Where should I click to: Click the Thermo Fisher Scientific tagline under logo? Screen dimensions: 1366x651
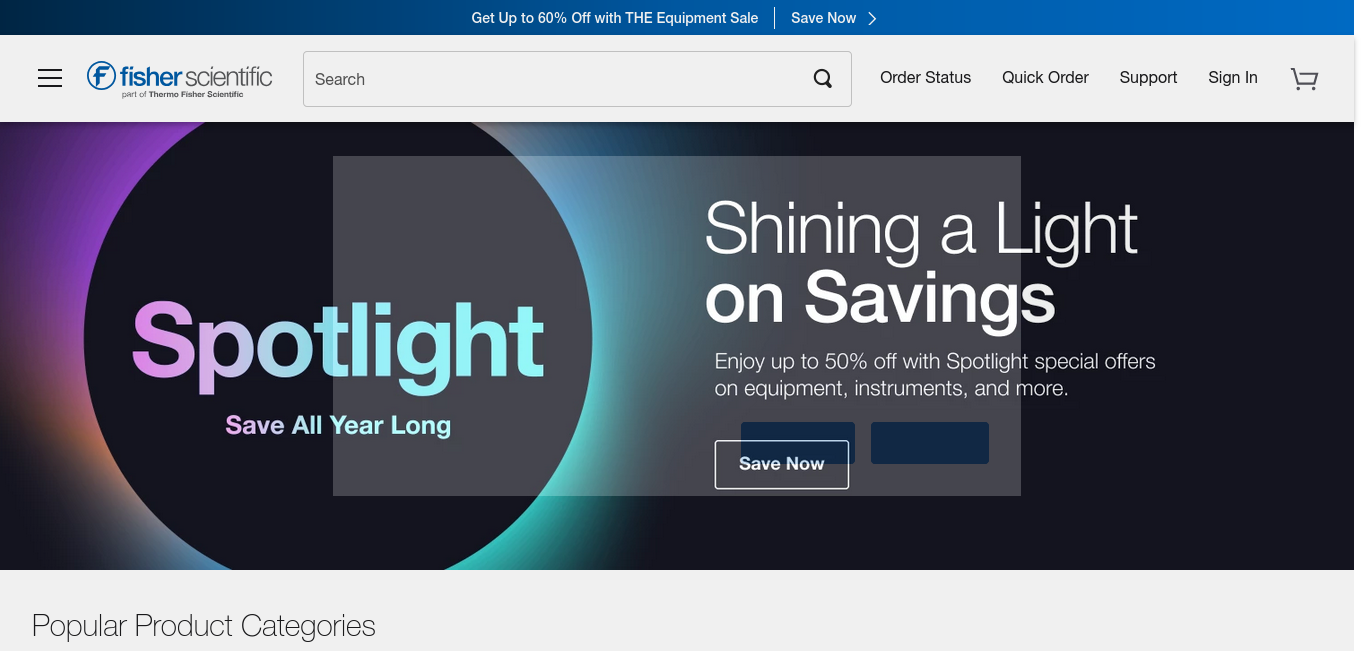coord(183,95)
